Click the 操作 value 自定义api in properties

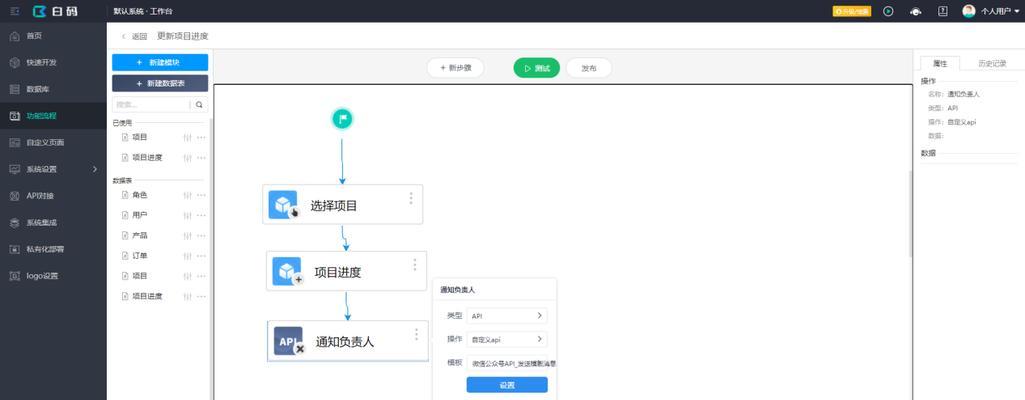pyautogui.click(x=962, y=122)
